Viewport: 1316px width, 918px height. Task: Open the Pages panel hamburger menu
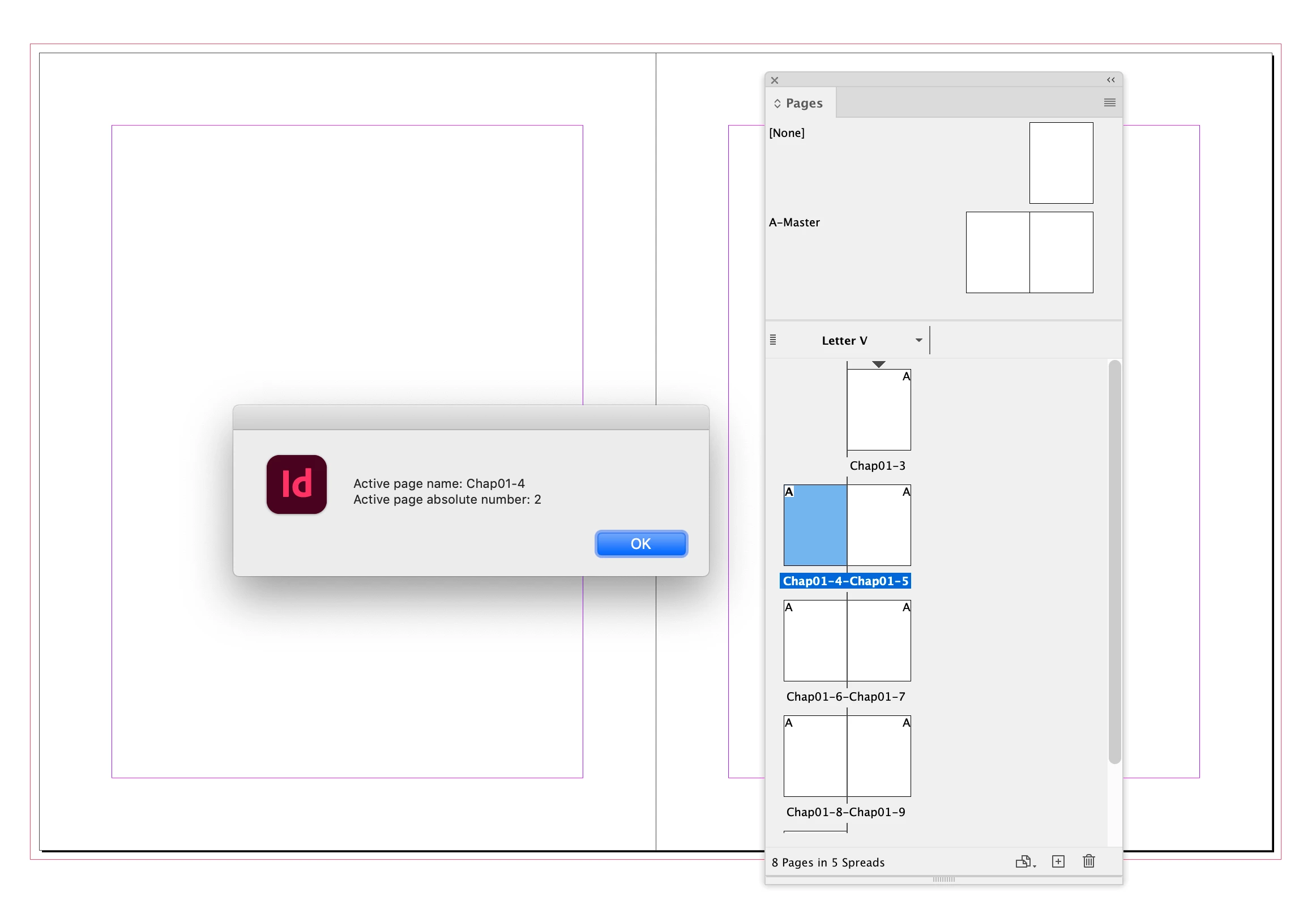pos(1109,102)
